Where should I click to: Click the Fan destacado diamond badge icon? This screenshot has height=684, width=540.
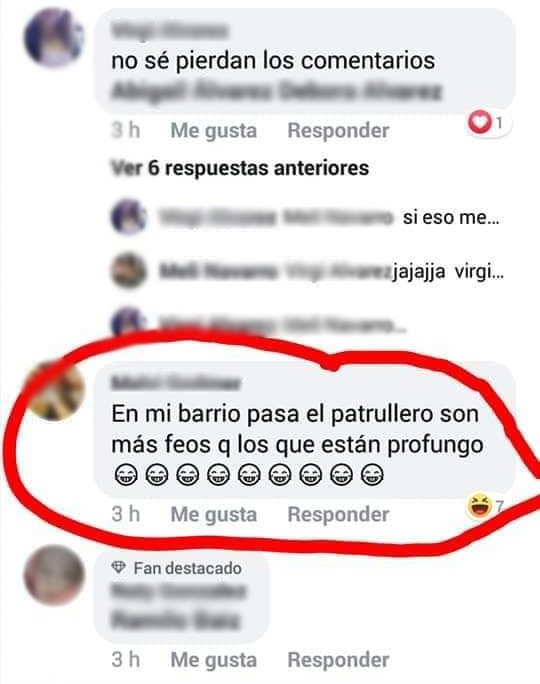[x=119, y=568]
